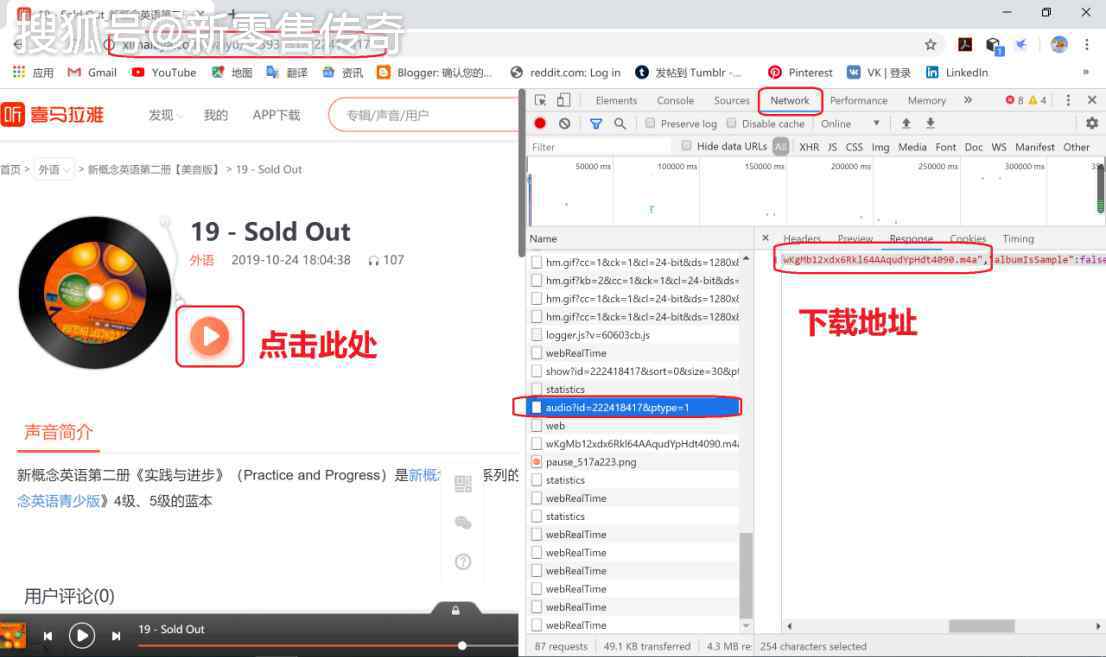Switch to the Elements tab
Image resolution: width=1106 pixels, height=657 pixels.
[x=616, y=100]
